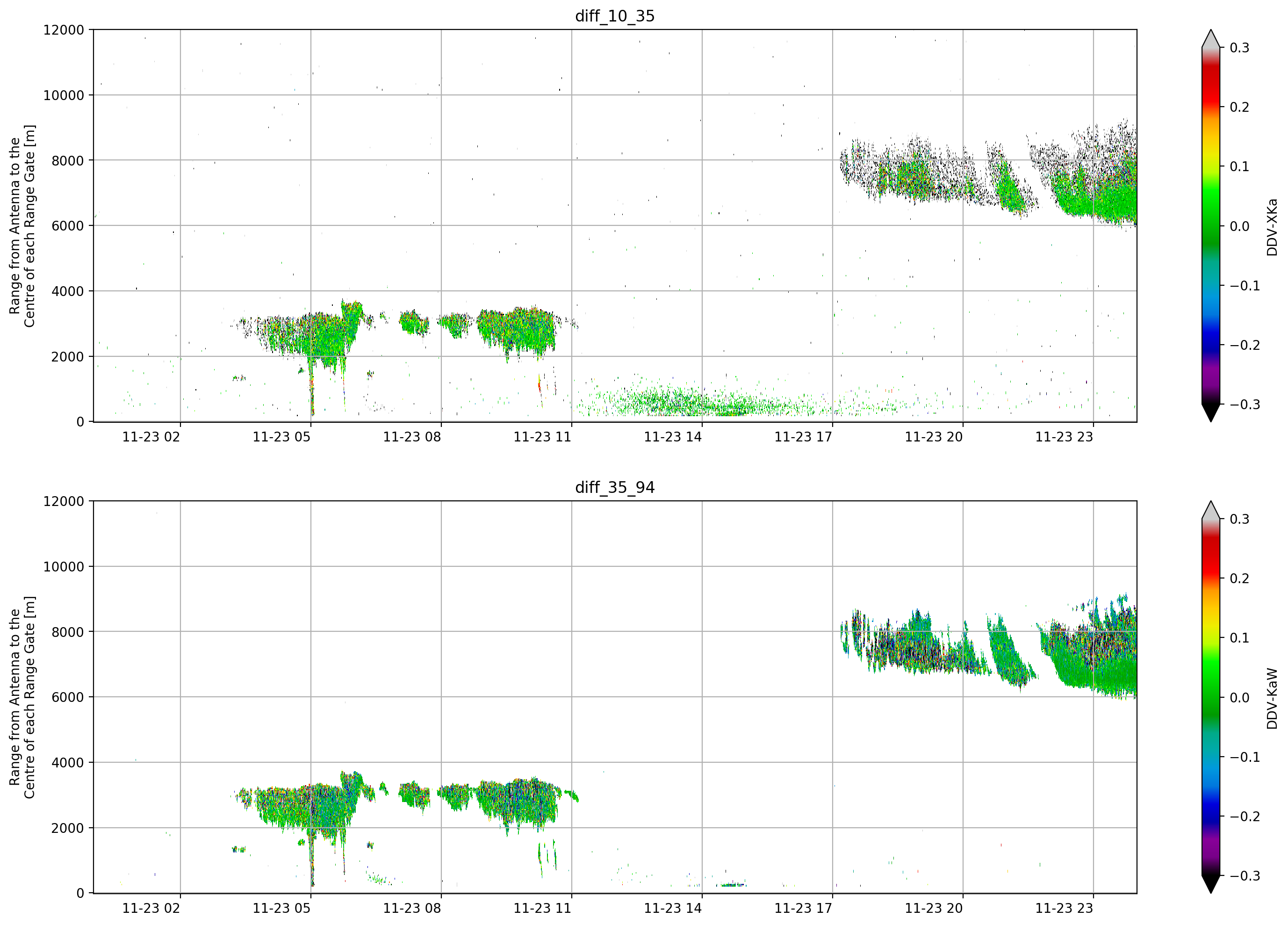The width and height of the screenshot is (1288, 925).
Task: Click the diff_10_35 plot title
Action: [x=614, y=16]
